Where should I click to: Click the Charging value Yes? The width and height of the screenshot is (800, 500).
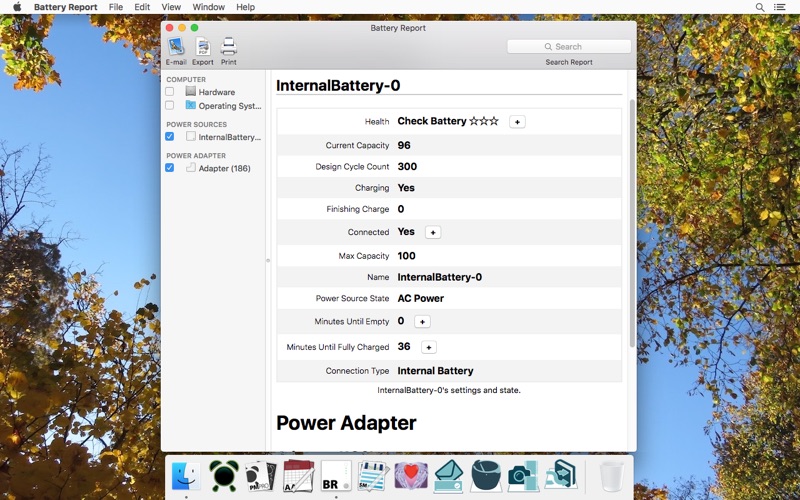406,188
